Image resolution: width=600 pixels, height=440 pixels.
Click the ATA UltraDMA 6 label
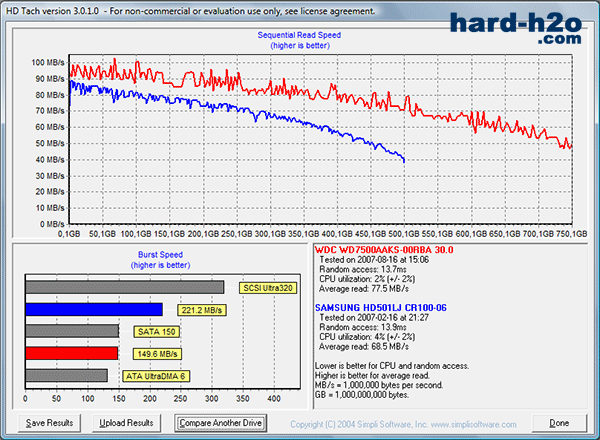tap(156, 376)
